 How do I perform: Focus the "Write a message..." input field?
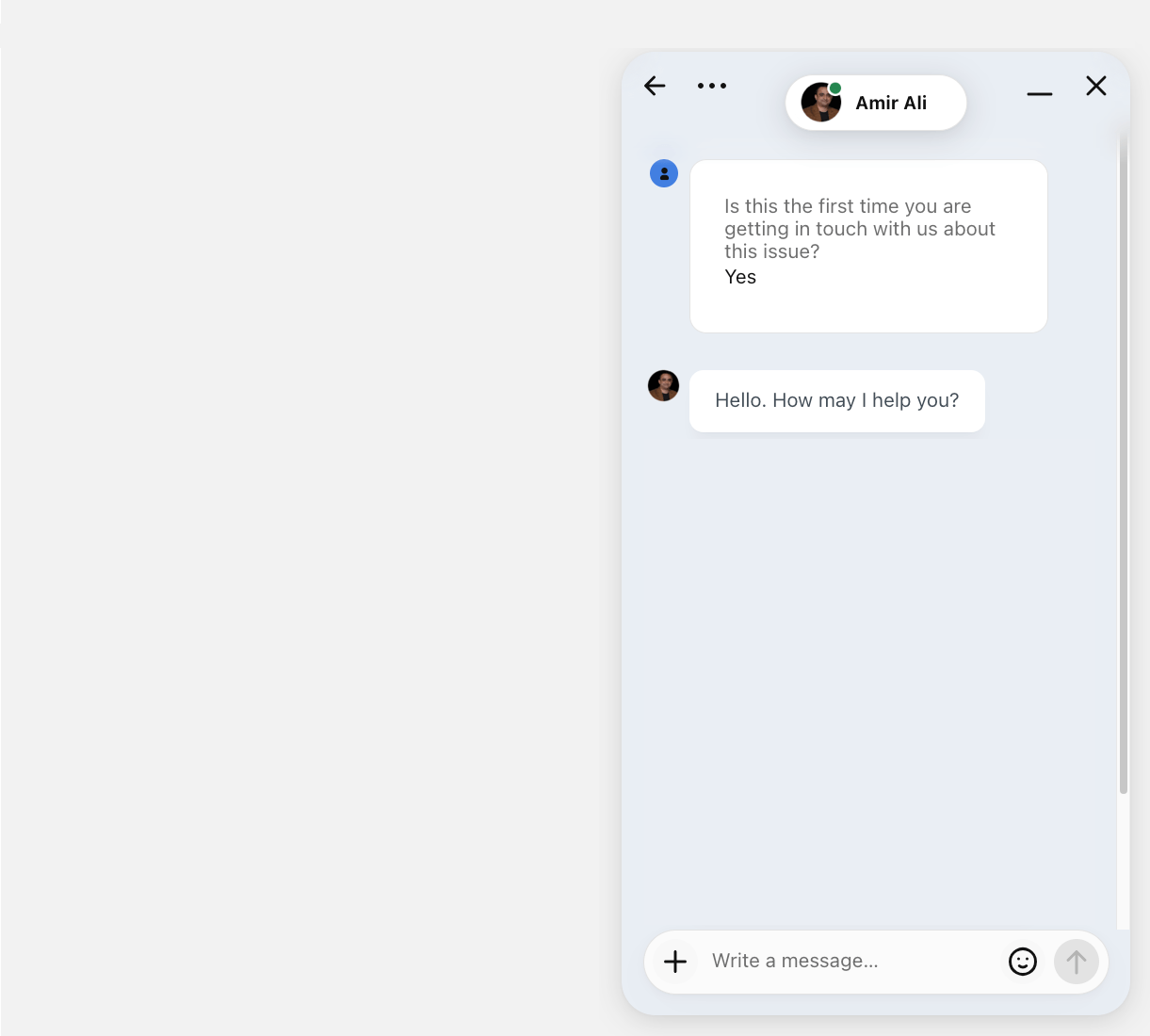click(848, 962)
